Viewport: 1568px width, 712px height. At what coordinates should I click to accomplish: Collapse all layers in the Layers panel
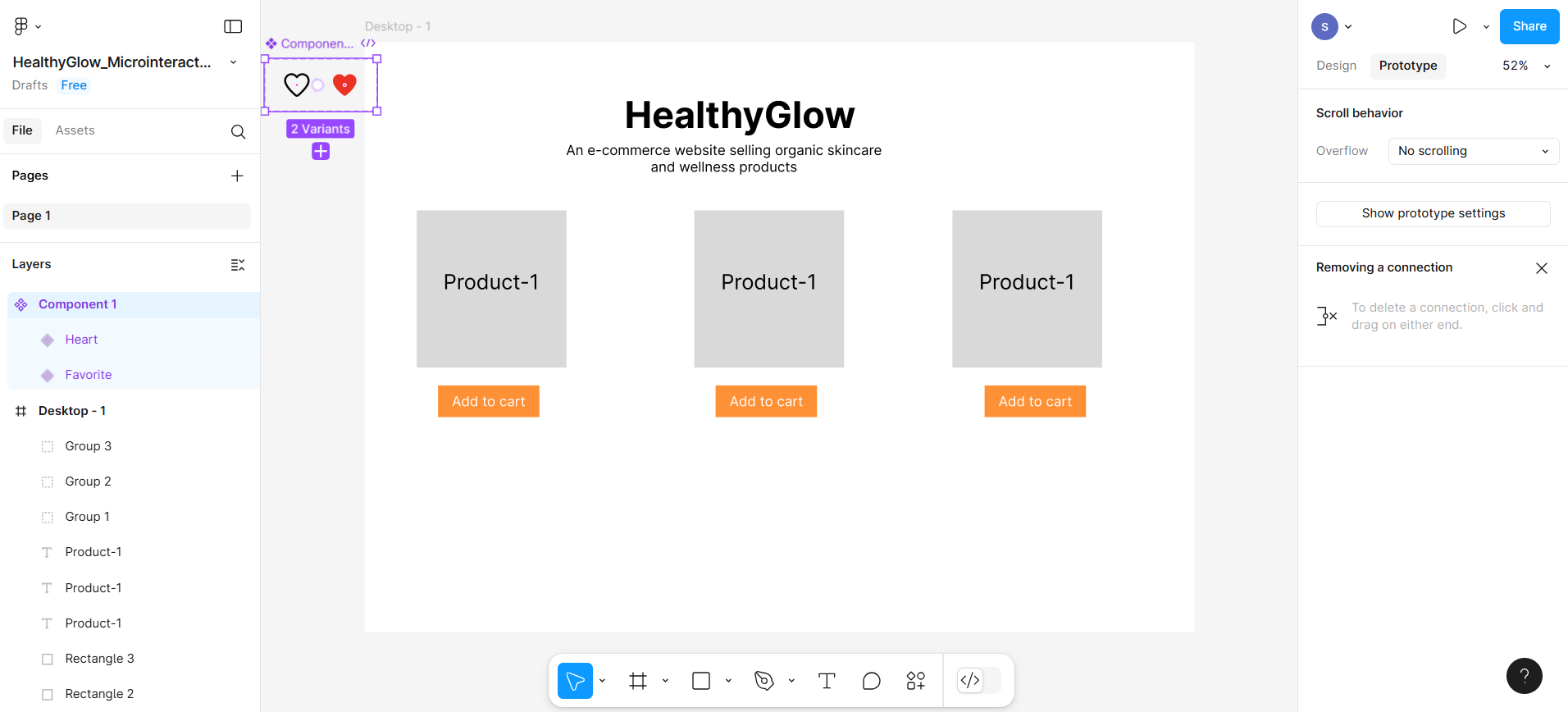click(x=238, y=264)
